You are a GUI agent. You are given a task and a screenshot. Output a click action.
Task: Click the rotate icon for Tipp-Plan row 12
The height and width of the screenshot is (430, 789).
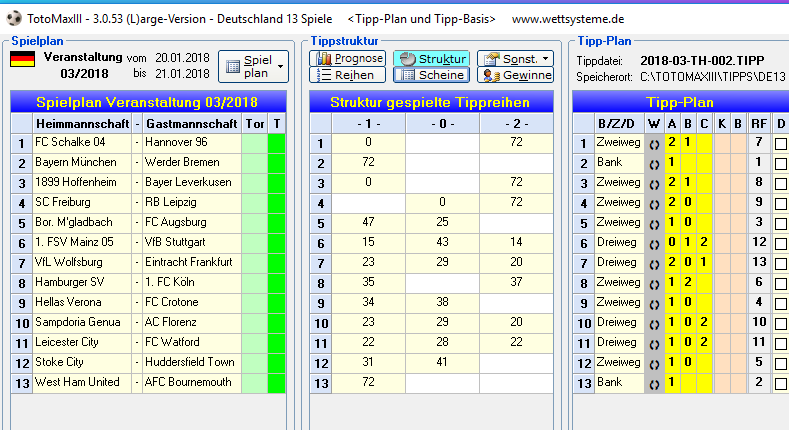click(654, 364)
